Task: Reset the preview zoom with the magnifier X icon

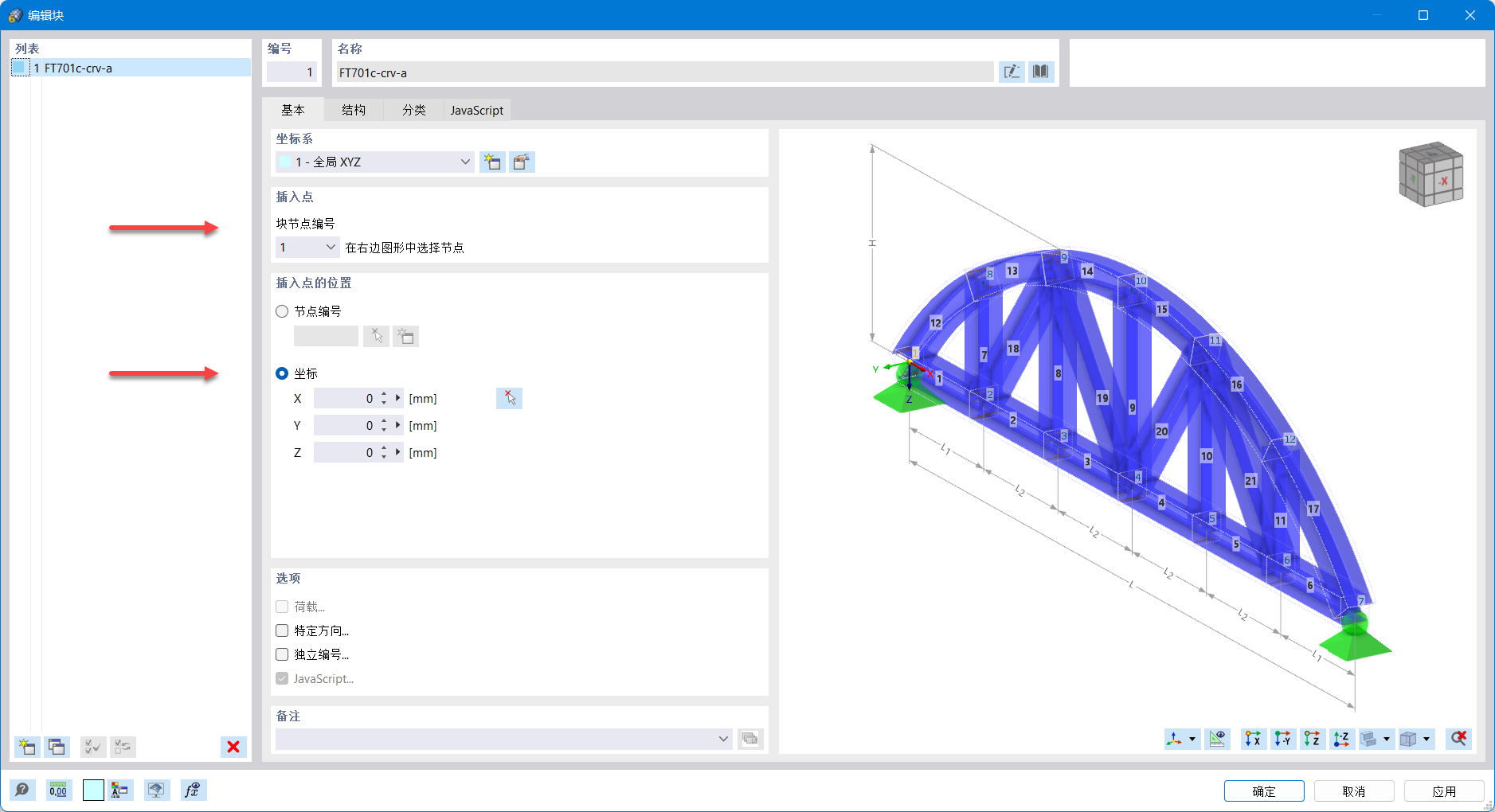Action: tap(1458, 739)
